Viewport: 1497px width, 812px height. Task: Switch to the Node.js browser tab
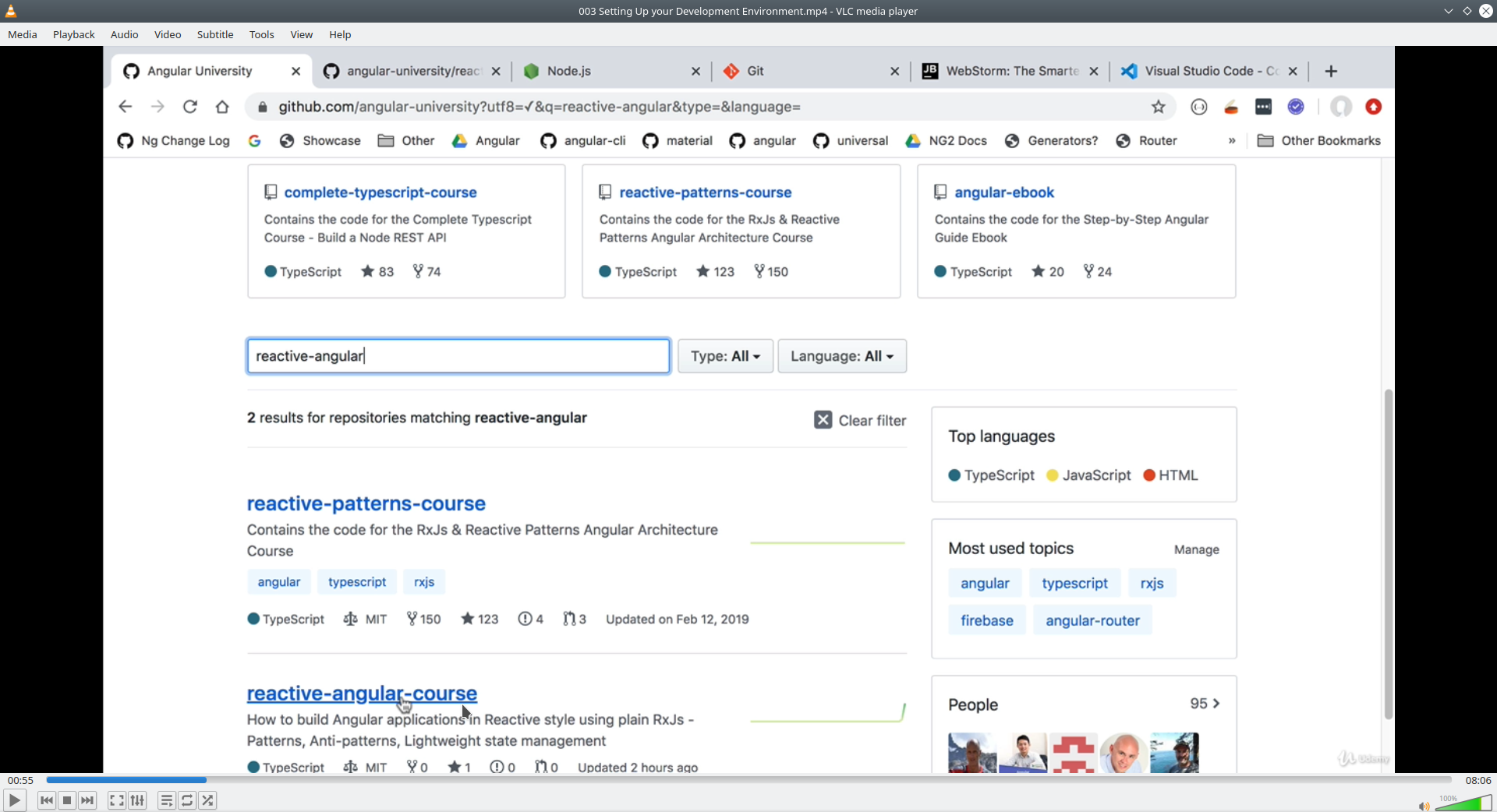tap(611, 71)
